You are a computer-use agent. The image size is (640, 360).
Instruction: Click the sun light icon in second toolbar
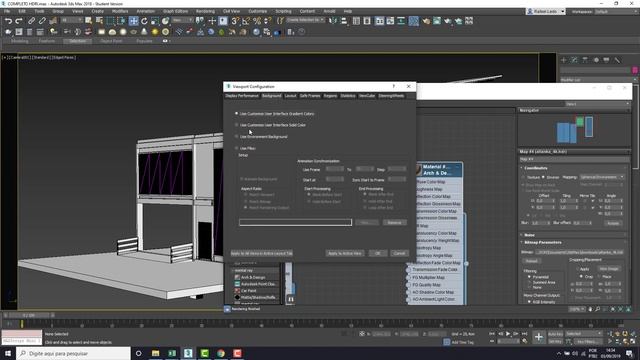(x=155, y=32)
